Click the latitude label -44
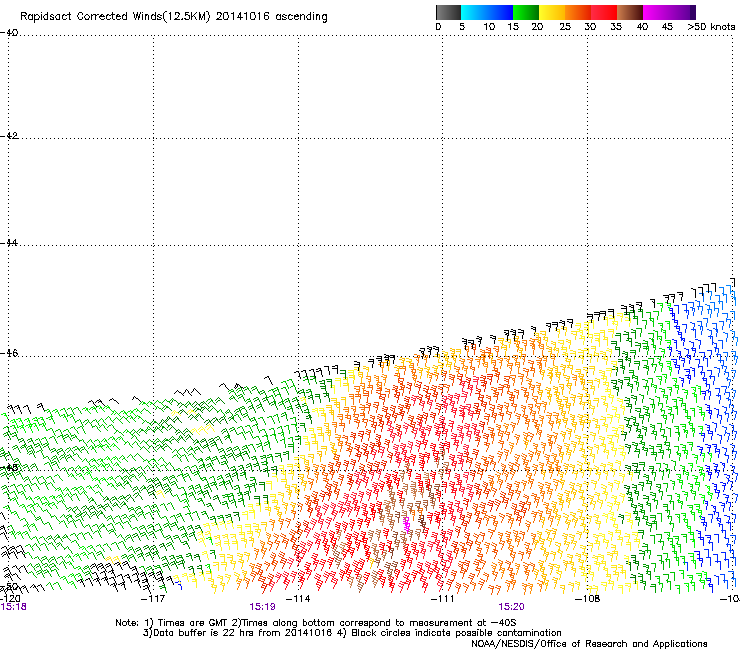This screenshot has width=740, height=650. 9,243
